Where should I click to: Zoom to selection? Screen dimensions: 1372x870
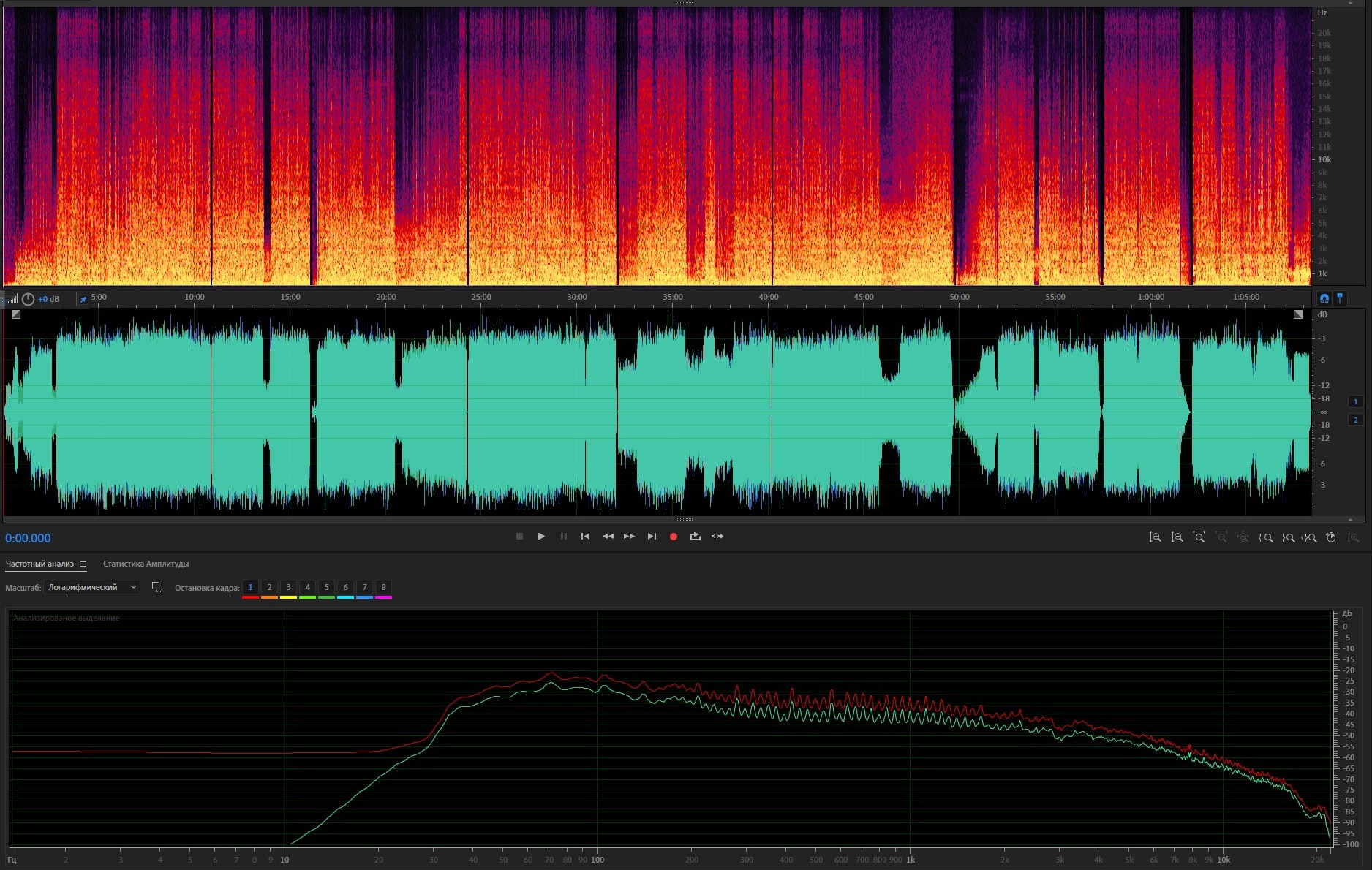[x=1309, y=537]
